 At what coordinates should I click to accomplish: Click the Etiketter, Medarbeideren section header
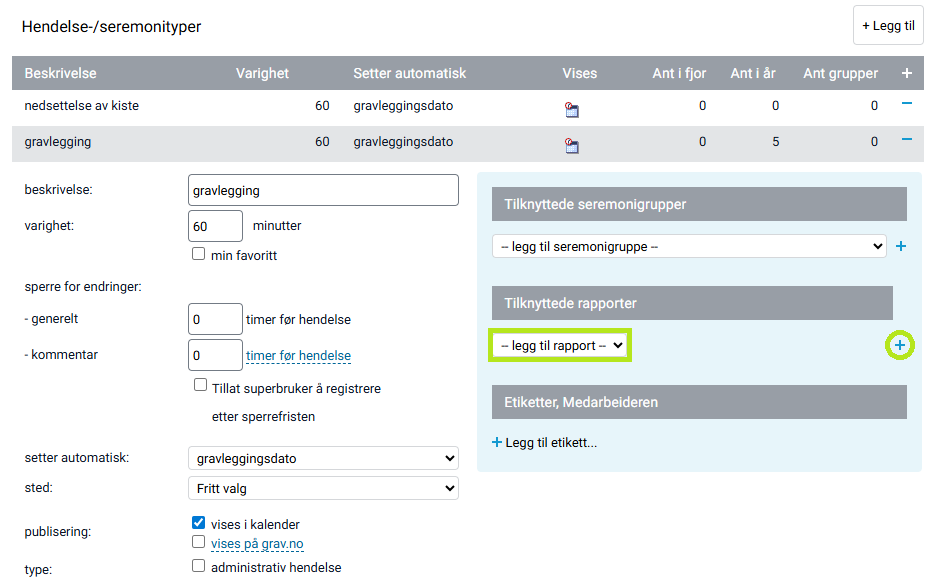[697, 403]
